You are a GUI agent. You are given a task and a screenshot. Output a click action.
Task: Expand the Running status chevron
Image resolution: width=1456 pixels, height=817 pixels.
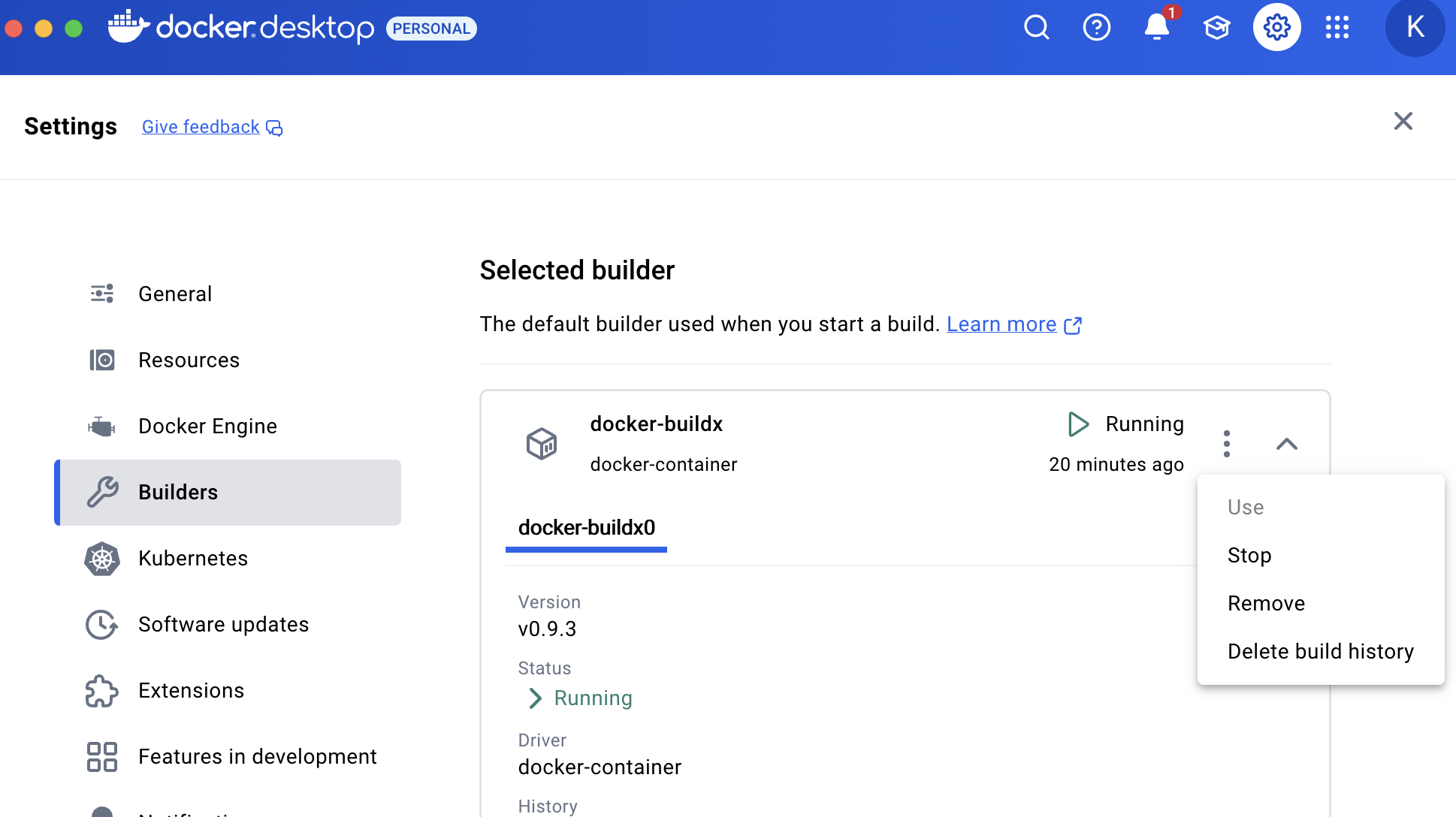coord(535,698)
